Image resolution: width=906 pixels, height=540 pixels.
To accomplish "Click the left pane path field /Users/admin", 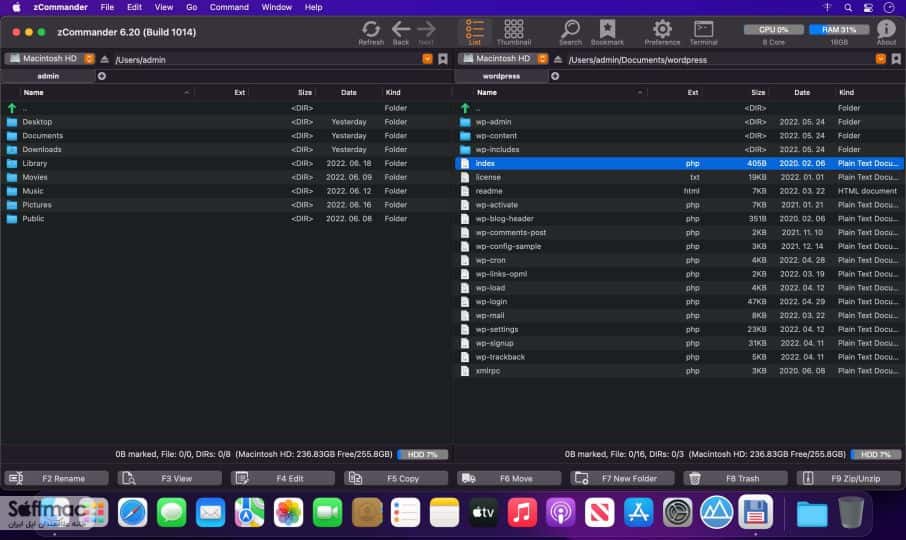I will click(266, 59).
